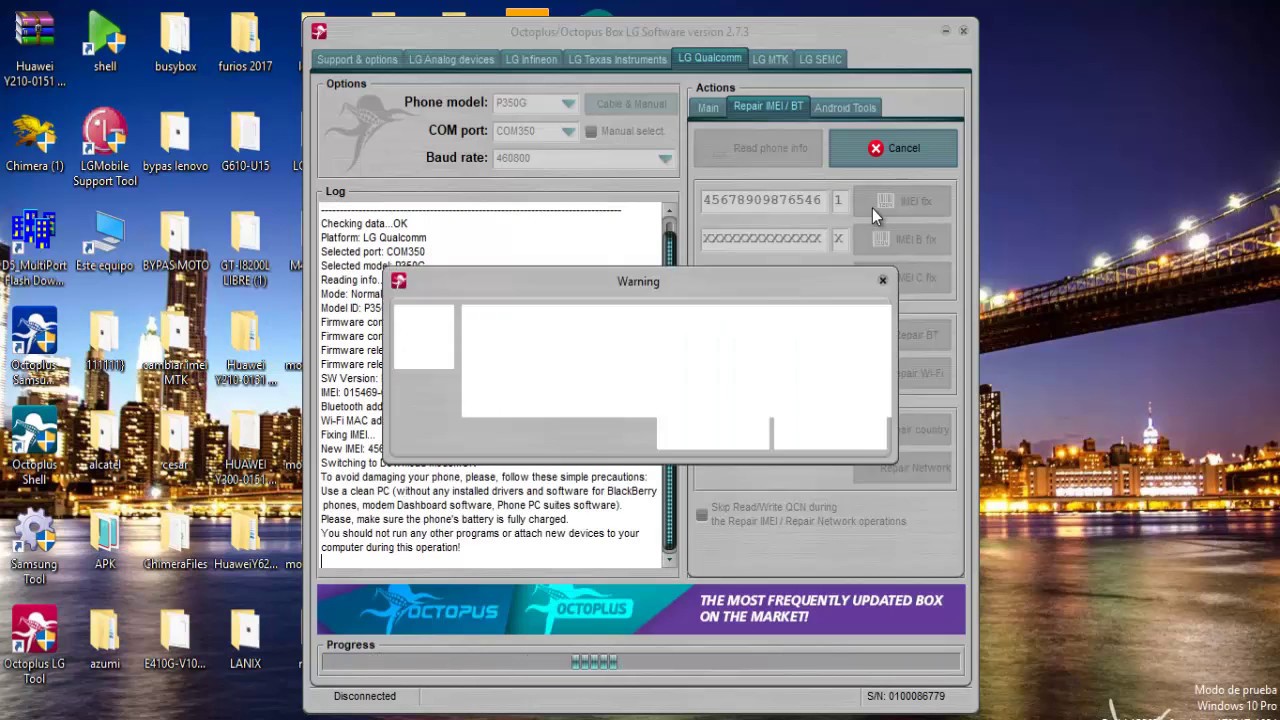Switch to Support & options tab
Viewport: 1280px width, 720px height.
pyautogui.click(x=357, y=59)
